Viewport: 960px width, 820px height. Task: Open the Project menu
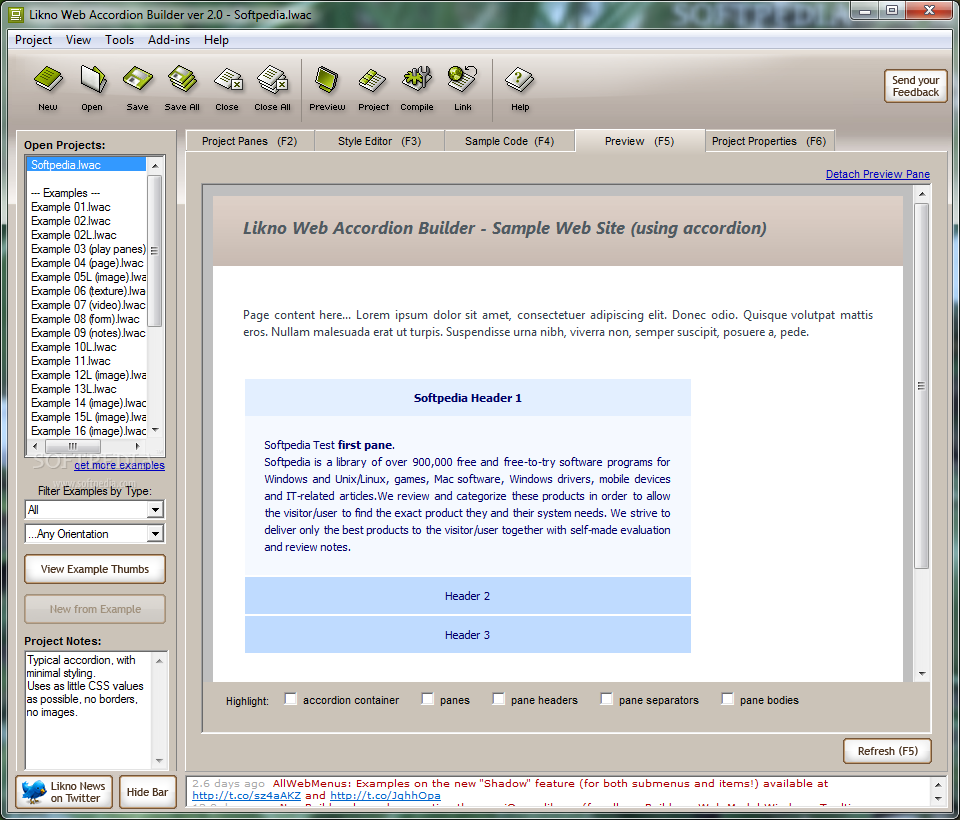tap(34, 40)
